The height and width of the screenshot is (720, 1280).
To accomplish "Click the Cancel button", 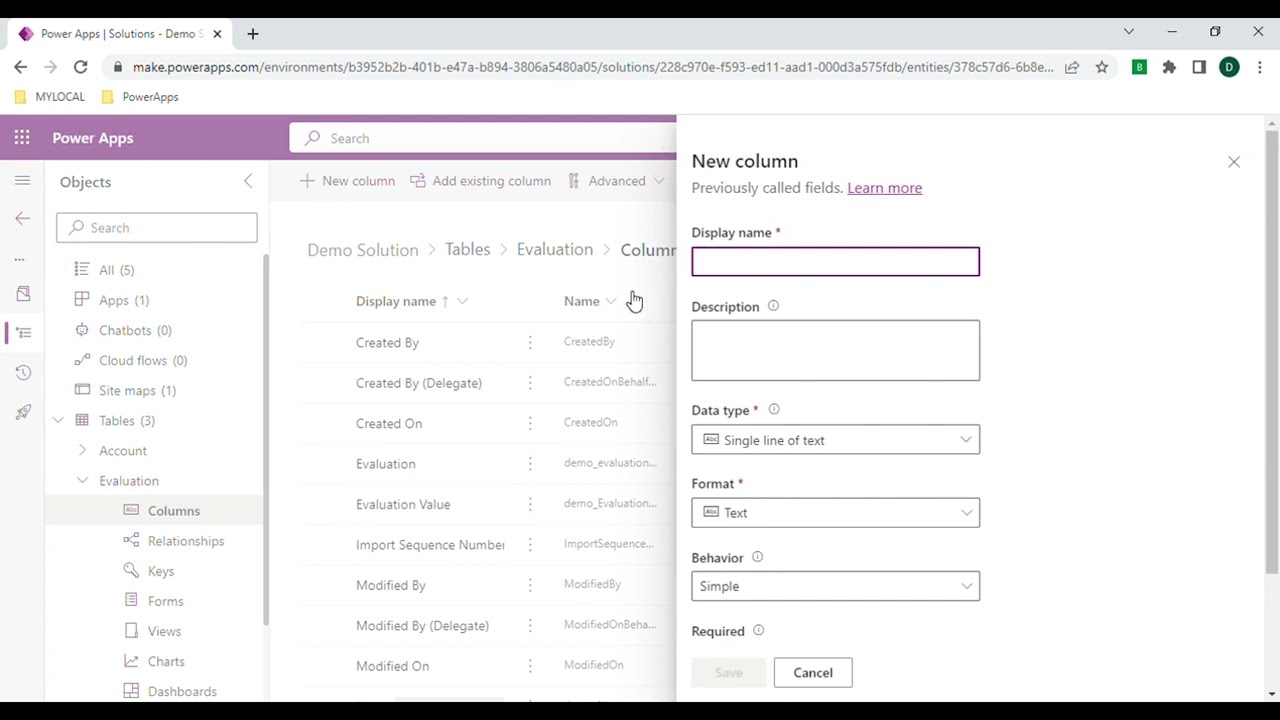I will pyautogui.click(x=813, y=673).
